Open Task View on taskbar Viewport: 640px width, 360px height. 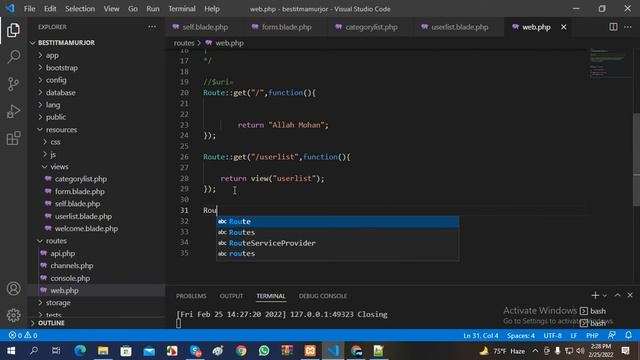[x=56, y=351]
